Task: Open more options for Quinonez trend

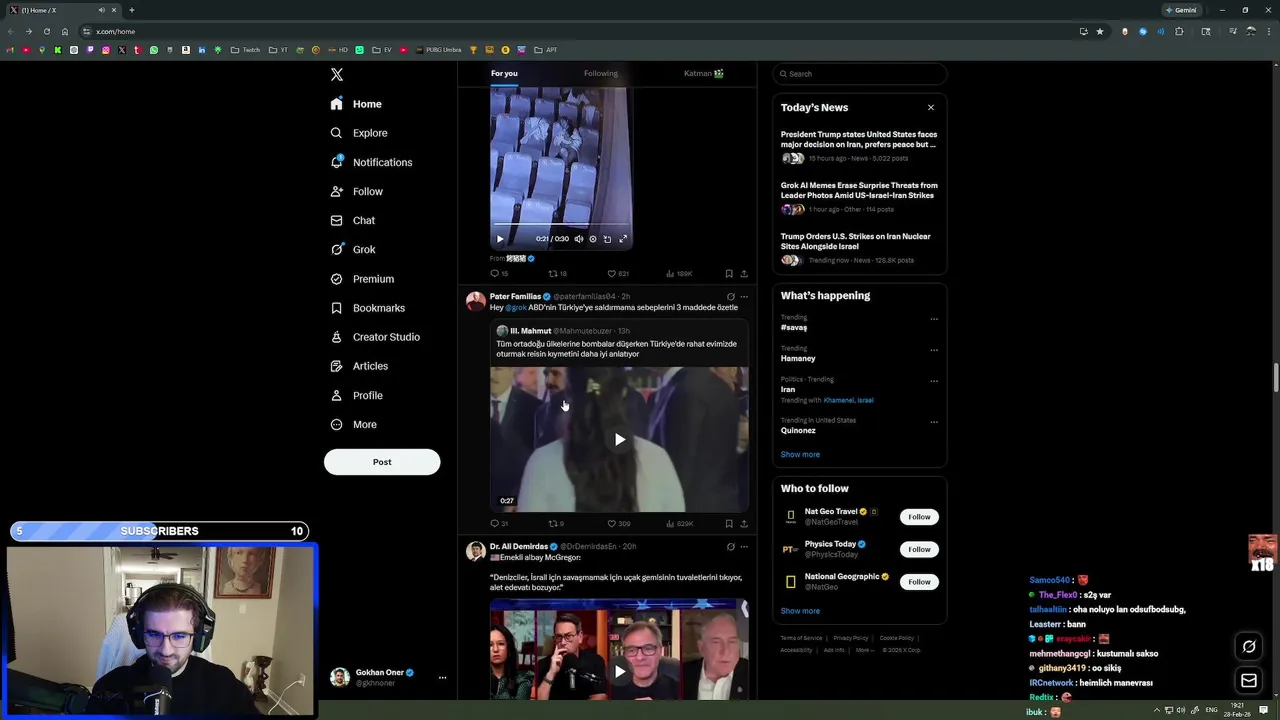Action: 934,422
